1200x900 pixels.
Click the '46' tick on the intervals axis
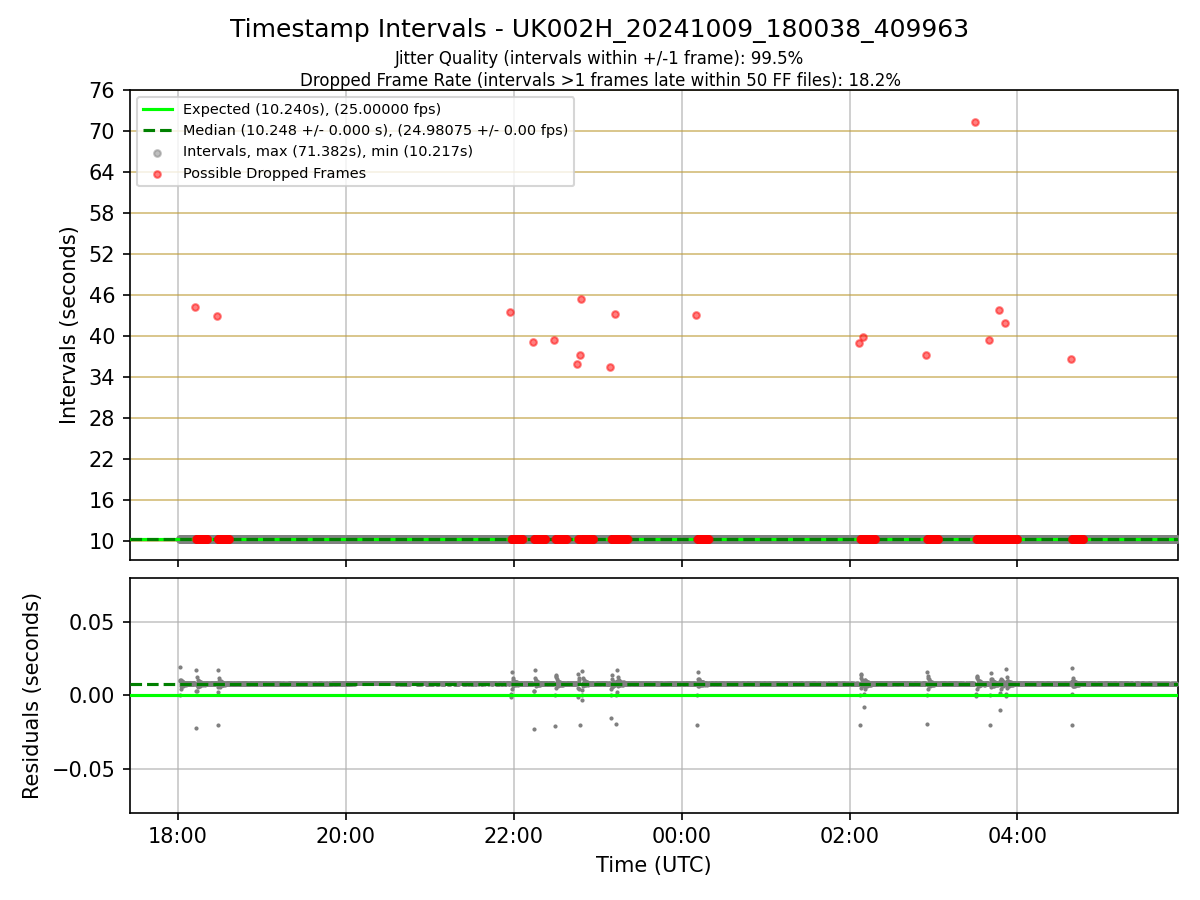coord(104,295)
